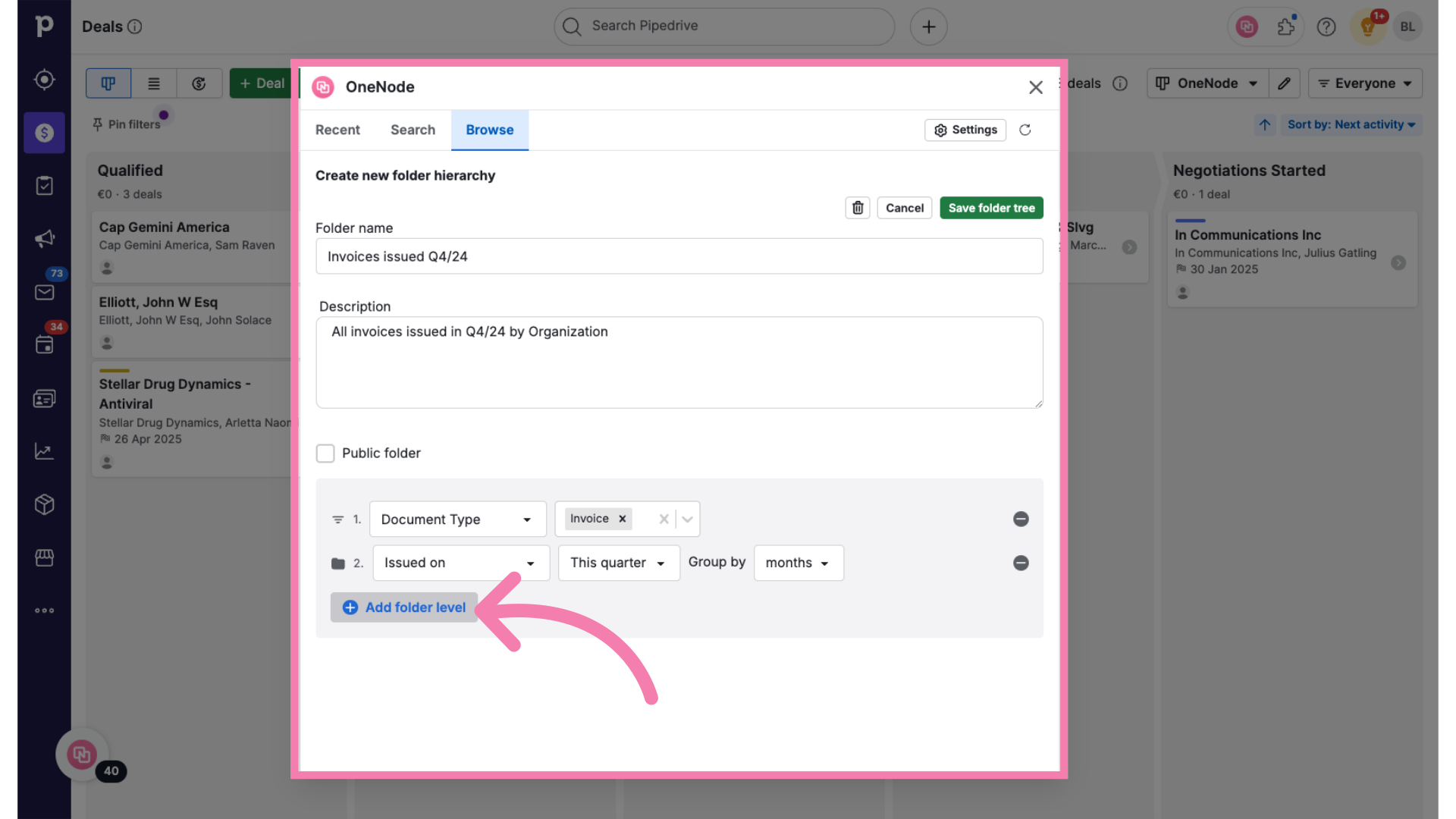
Task: Open the Group by months dropdown
Action: pyautogui.click(x=799, y=563)
